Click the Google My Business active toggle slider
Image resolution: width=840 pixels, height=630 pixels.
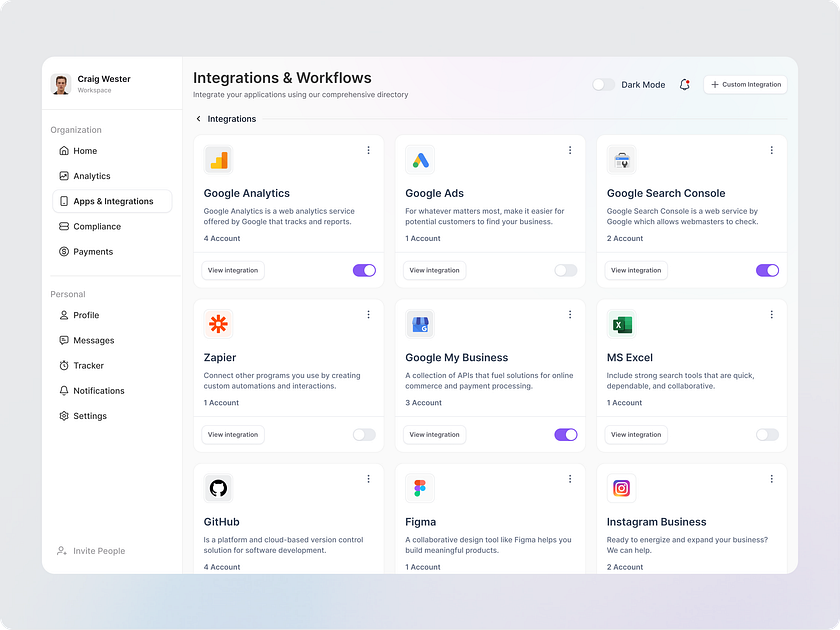pos(565,434)
